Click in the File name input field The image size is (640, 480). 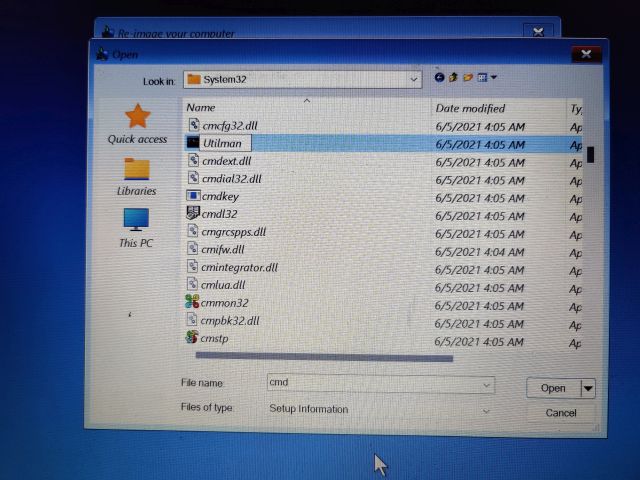click(380, 384)
